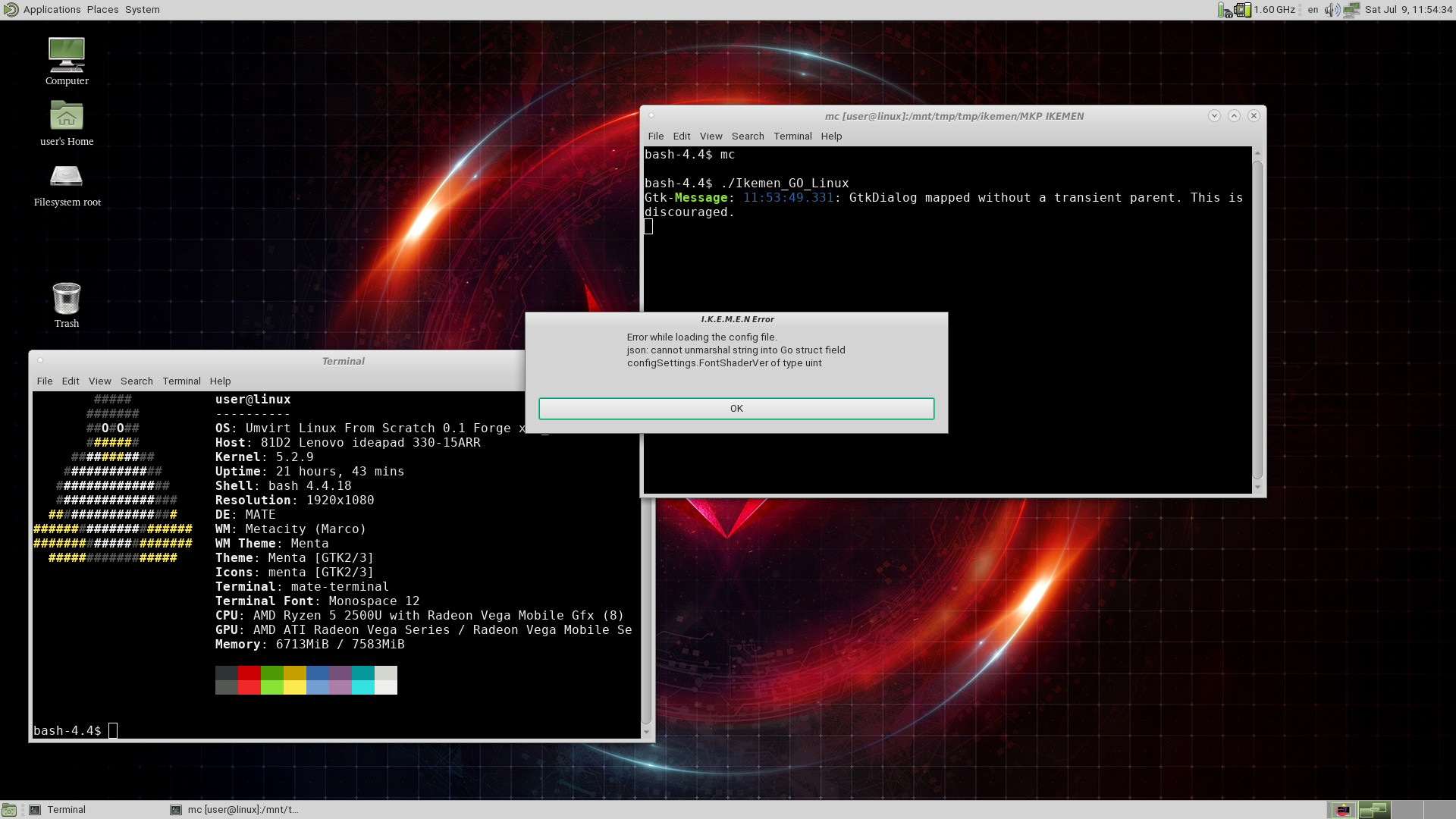This screenshot has width=1456, height=819.
Task: Switch to mc terminal via taskbar button
Action: click(x=235, y=810)
